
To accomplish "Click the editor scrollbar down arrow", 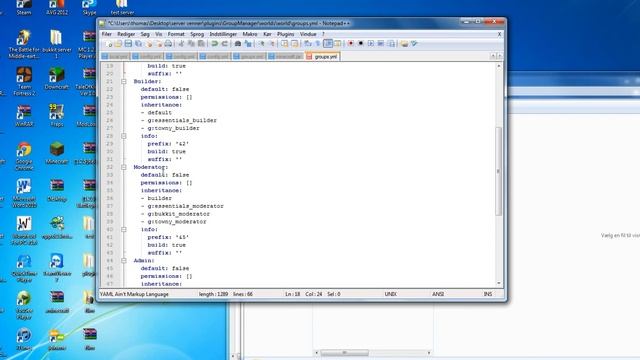I will (498, 283).
